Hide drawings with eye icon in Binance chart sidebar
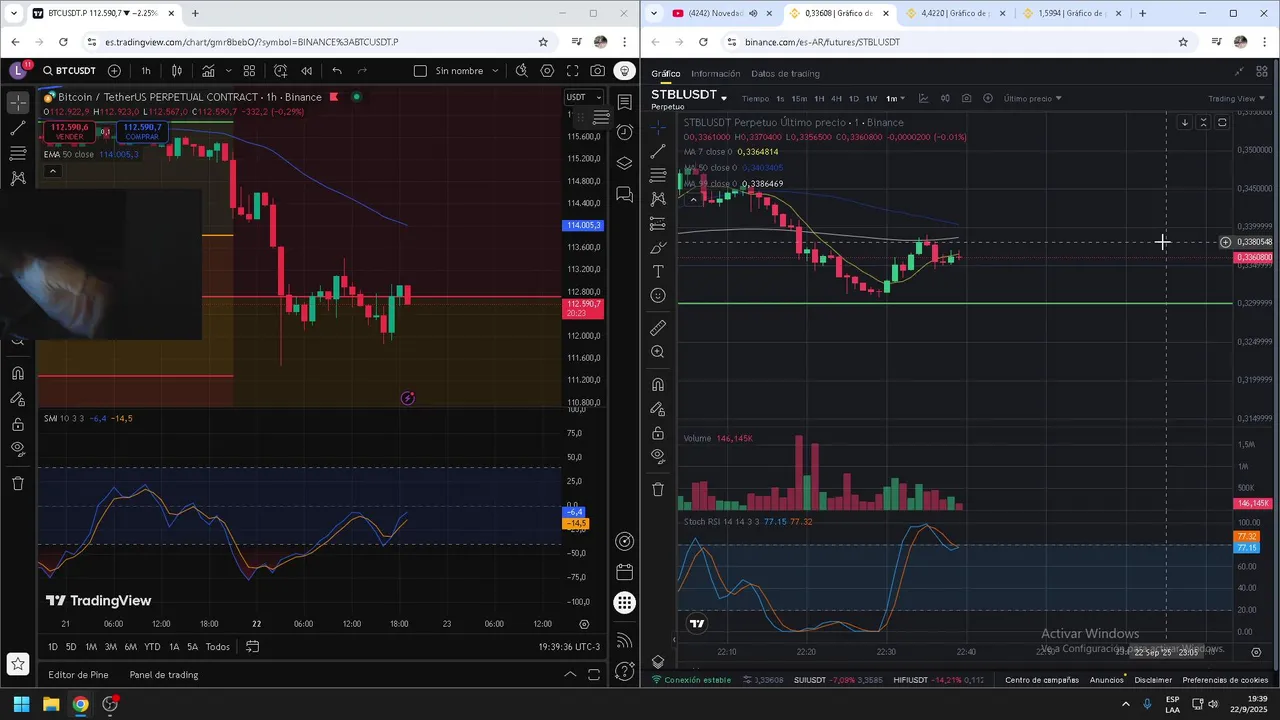Image resolution: width=1280 pixels, height=720 pixels. [658, 456]
